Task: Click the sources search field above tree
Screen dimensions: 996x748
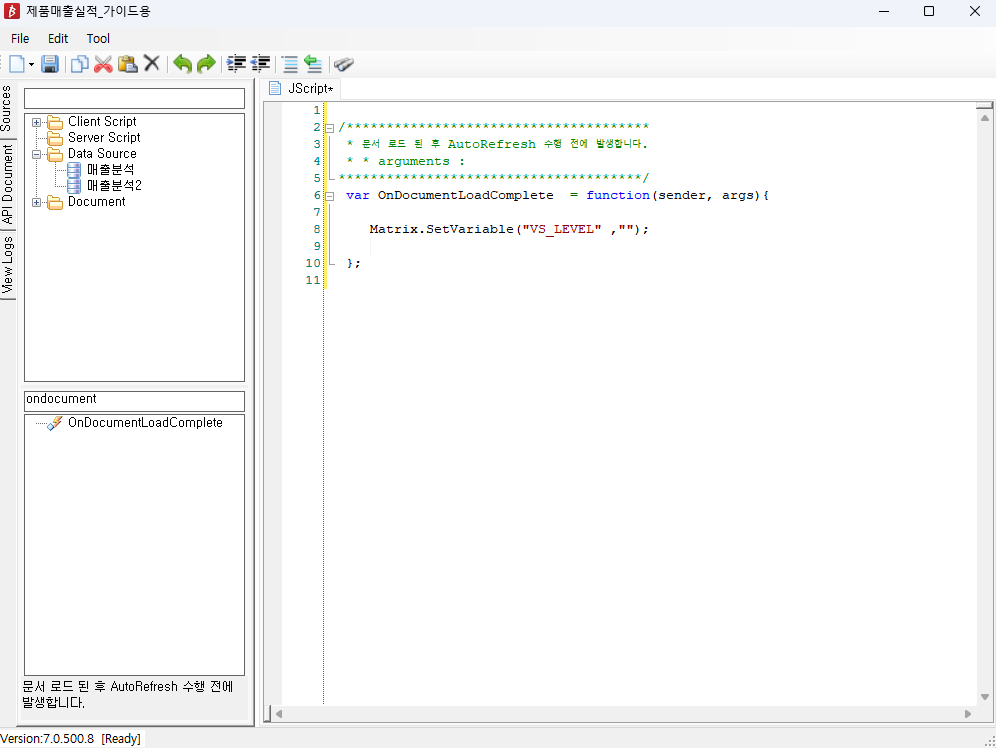Action: (x=134, y=98)
